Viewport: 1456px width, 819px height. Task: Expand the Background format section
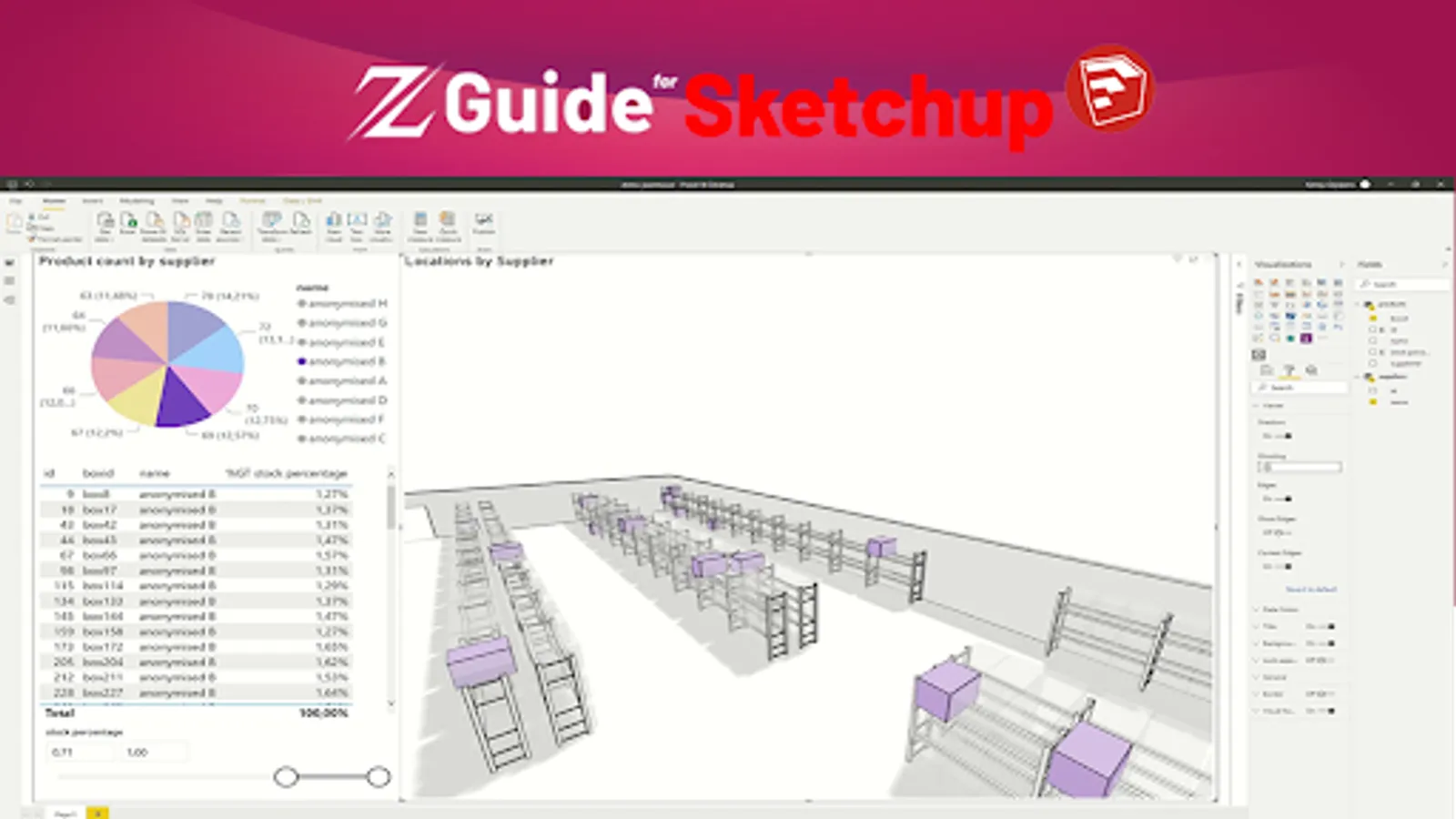(x=1258, y=643)
